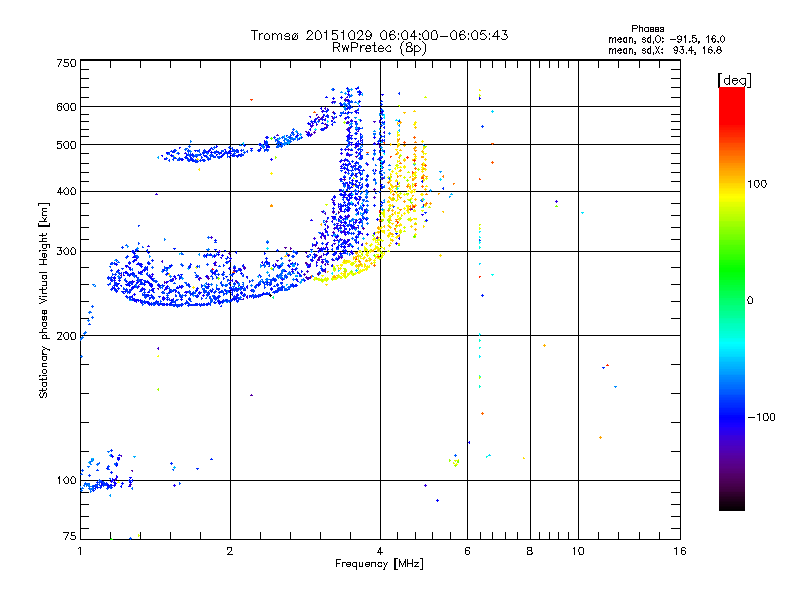Click the '2' frequency tick label
This screenshot has height=600, width=800.
pyautogui.click(x=230, y=551)
